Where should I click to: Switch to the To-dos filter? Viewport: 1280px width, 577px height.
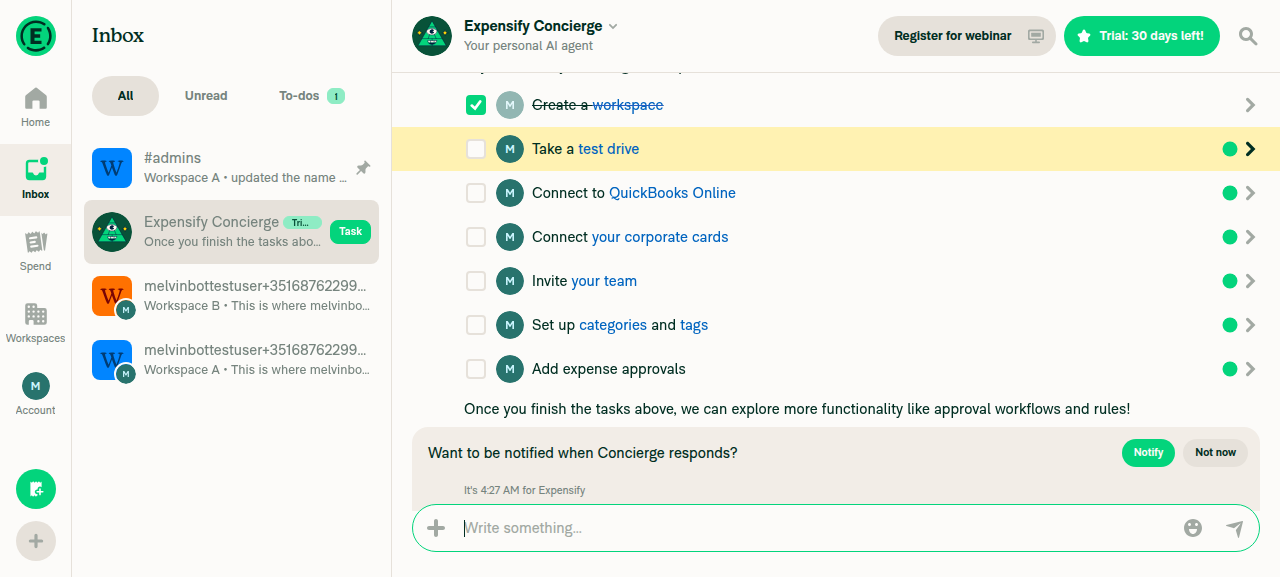coord(311,96)
